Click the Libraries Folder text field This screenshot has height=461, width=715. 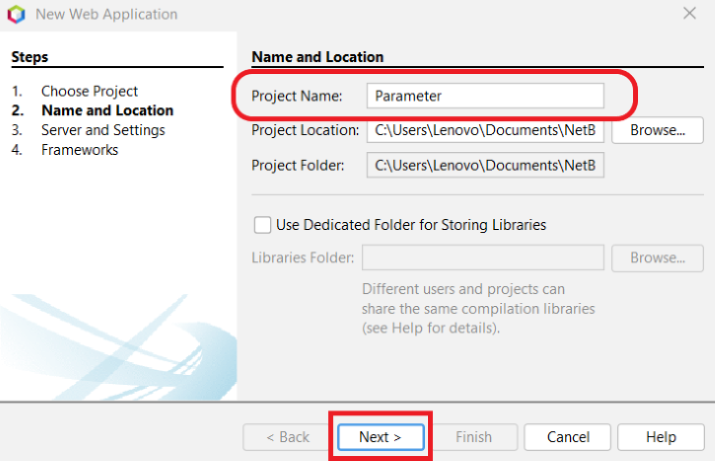pyautogui.click(x=483, y=258)
